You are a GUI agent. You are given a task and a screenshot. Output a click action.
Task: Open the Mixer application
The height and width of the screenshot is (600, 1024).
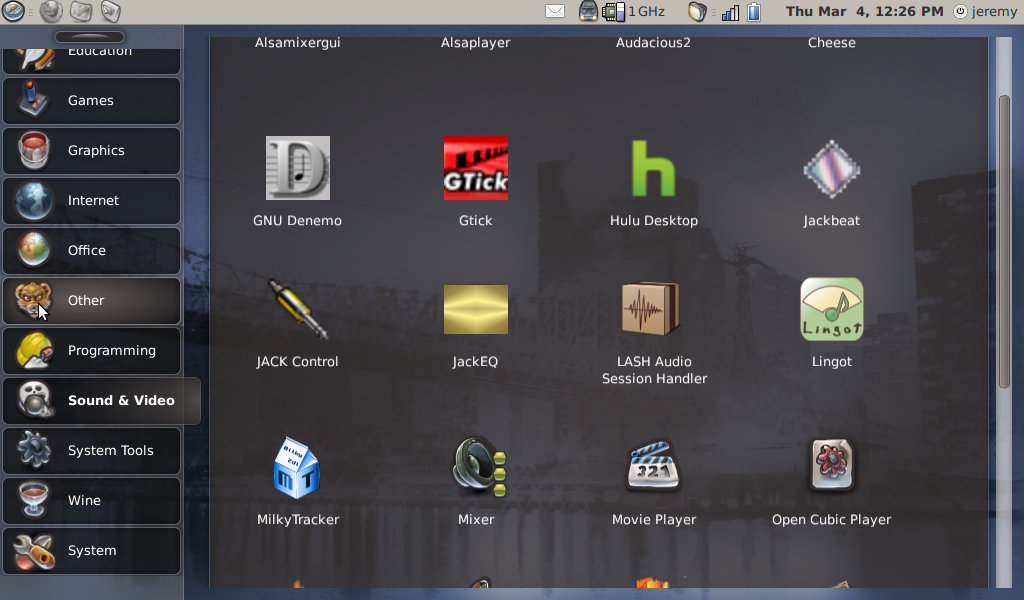[479, 466]
